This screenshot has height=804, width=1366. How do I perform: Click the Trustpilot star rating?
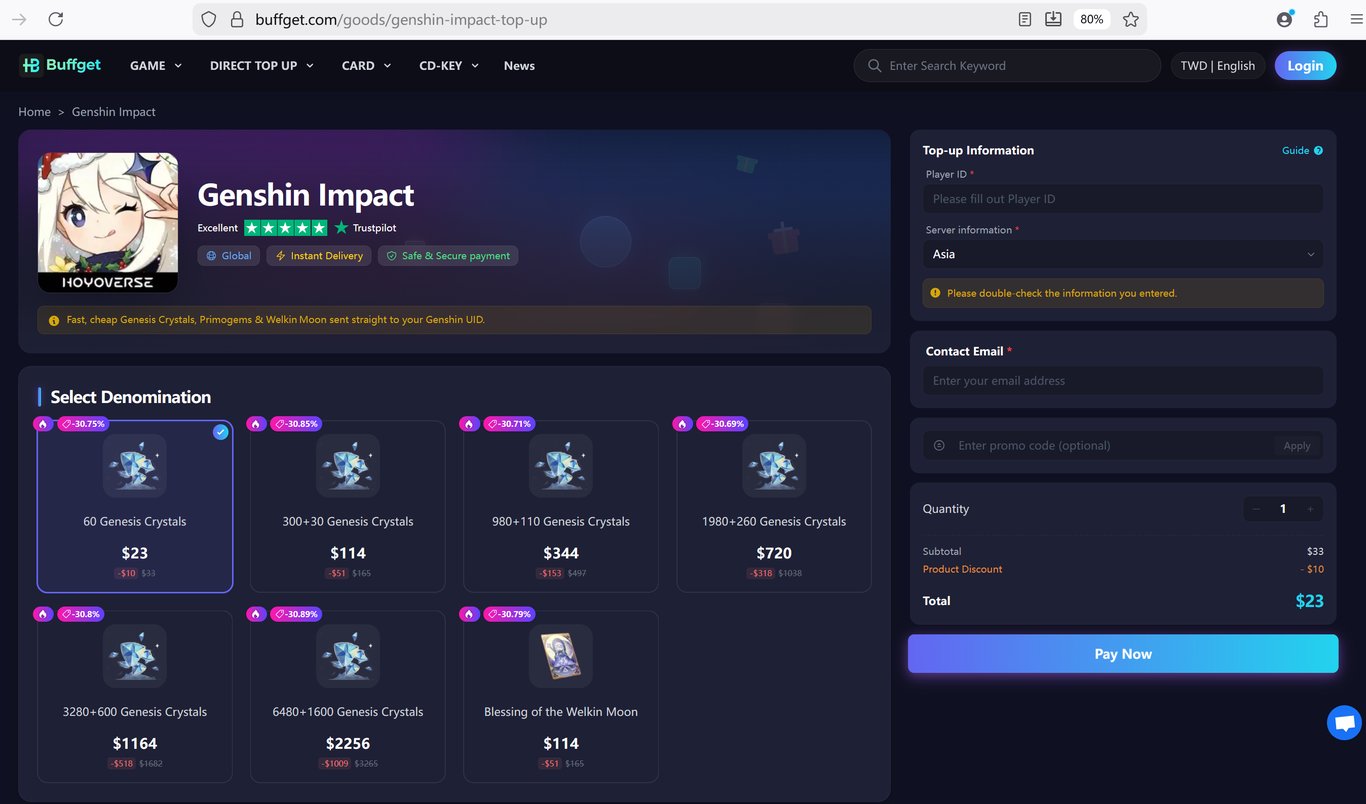(x=285, y=227)
